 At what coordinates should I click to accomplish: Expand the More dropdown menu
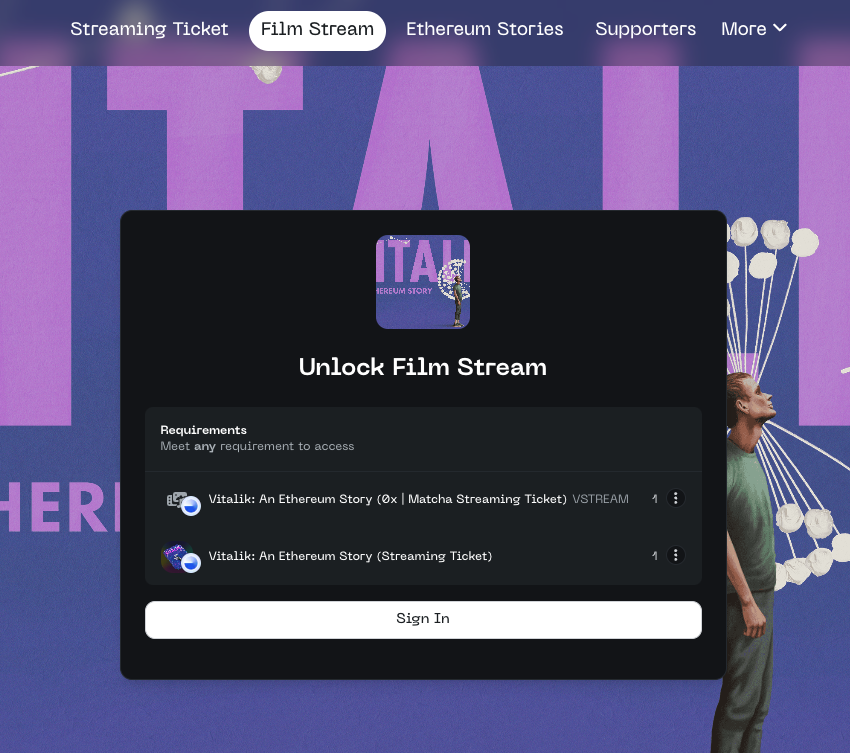(x=754, y=29)
